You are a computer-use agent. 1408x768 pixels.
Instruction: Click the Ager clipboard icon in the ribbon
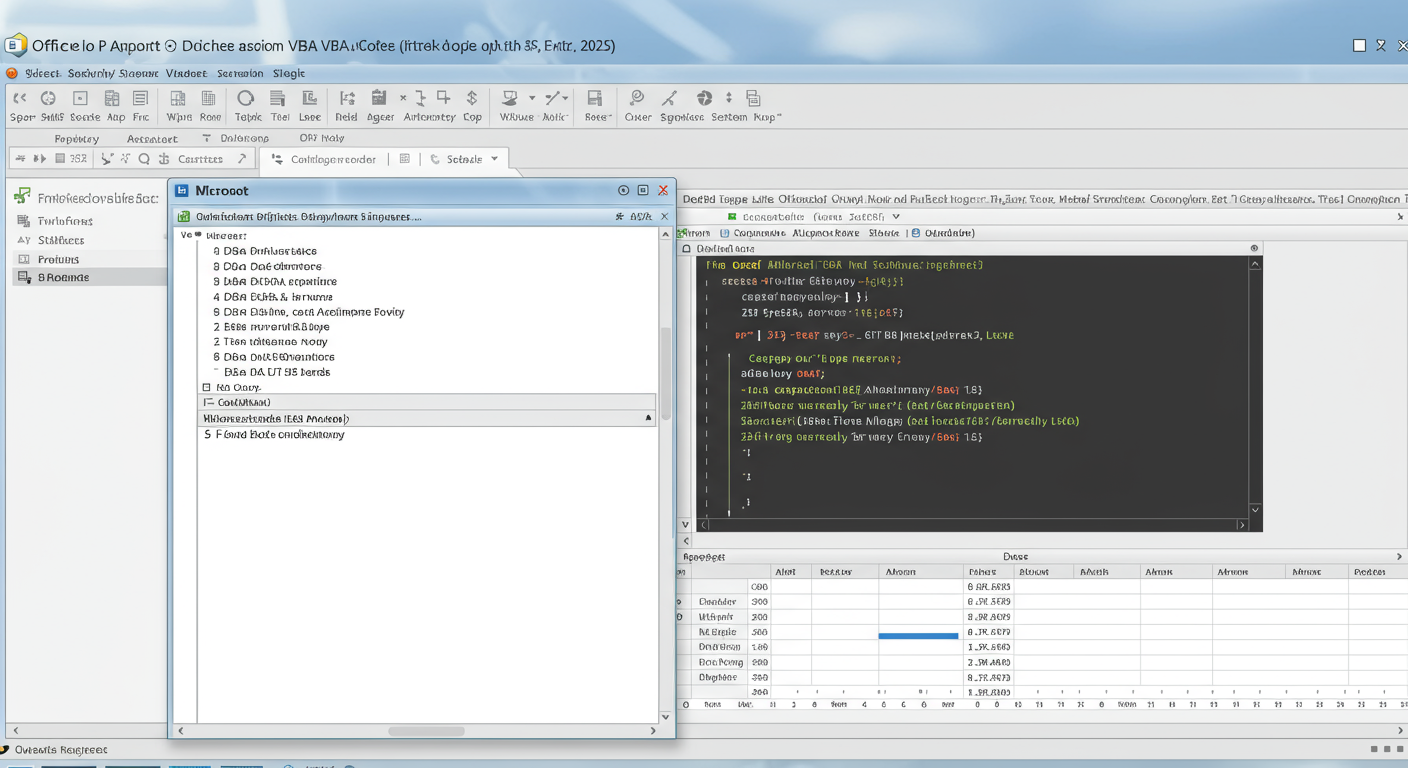379,99
